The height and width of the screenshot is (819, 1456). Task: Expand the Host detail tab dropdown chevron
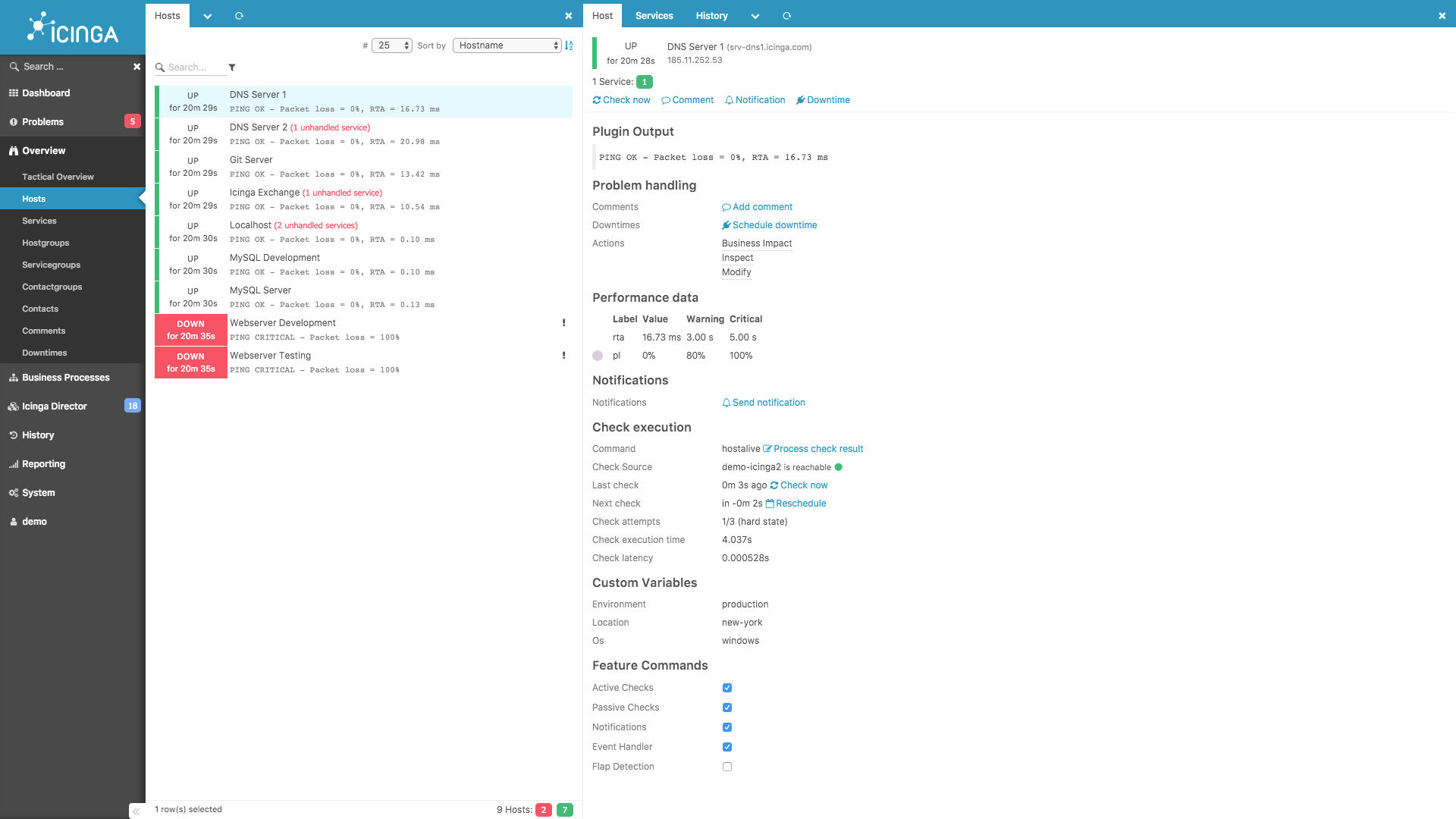click(755, 16)
